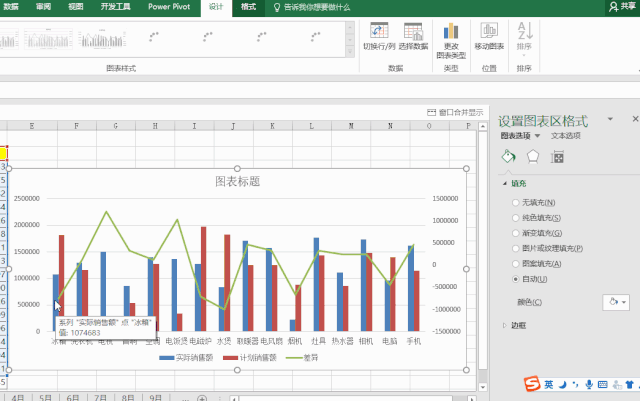Image resolution: width=640 pixels, height=401 pixels.
Task: Open Sogou soft keyboard icon
Action: tap(602, 384)
